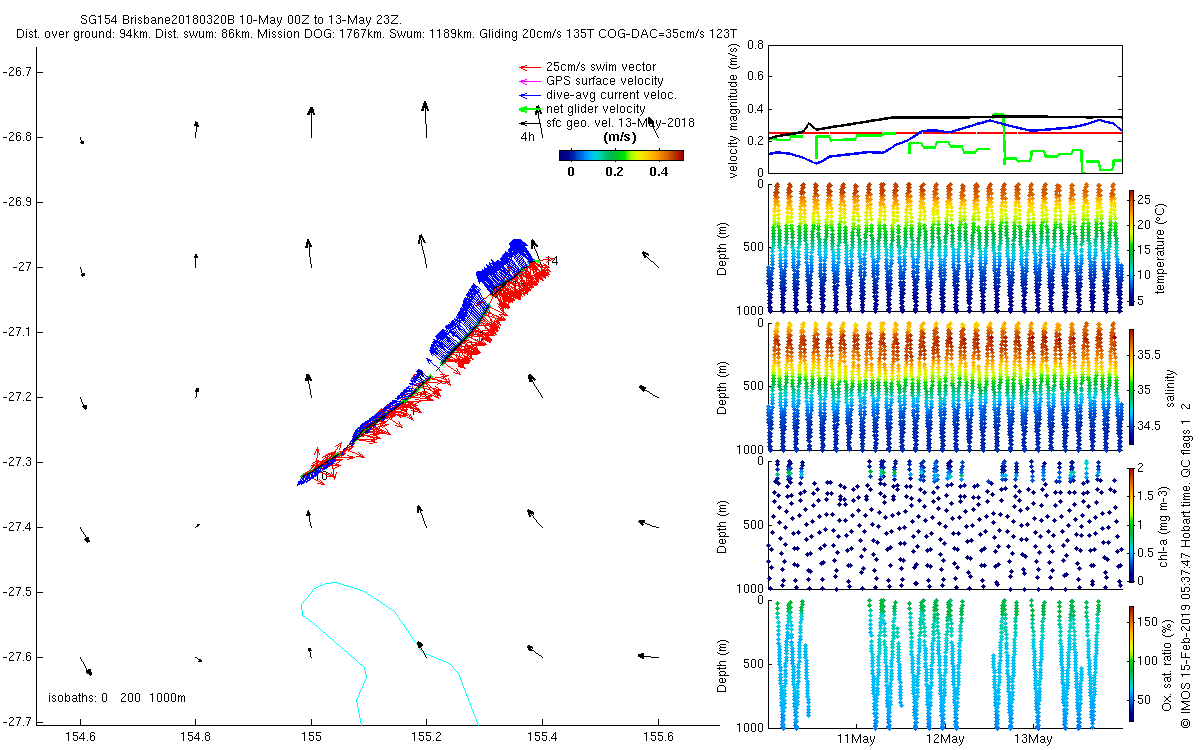Click the 'Ox. sat. ratio (%)' colorbar label
The image size is (1200, 750).
[x=1167, y=663]
